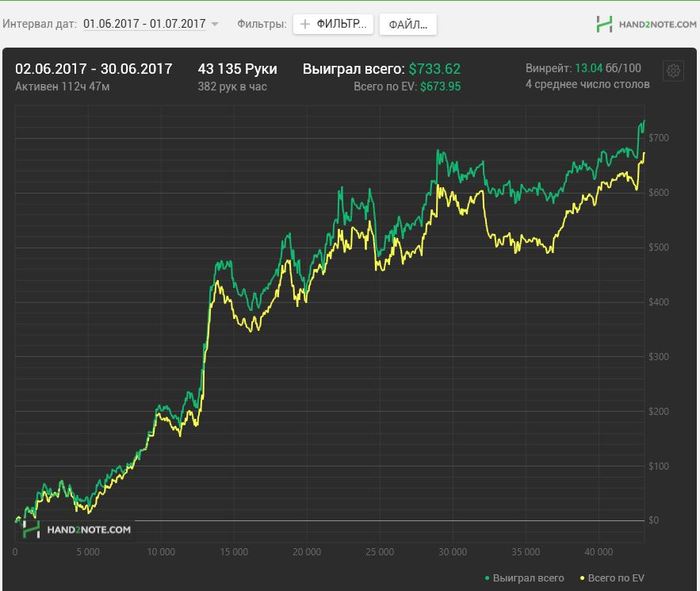Screen dimensions: 700x591
Task: Click the Активен 112ч 47м text
Action: (62, 86)
